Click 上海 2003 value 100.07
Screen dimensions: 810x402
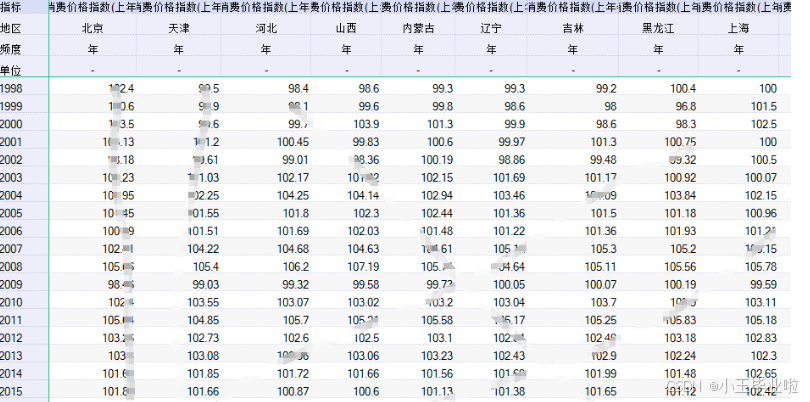[761, 178]
